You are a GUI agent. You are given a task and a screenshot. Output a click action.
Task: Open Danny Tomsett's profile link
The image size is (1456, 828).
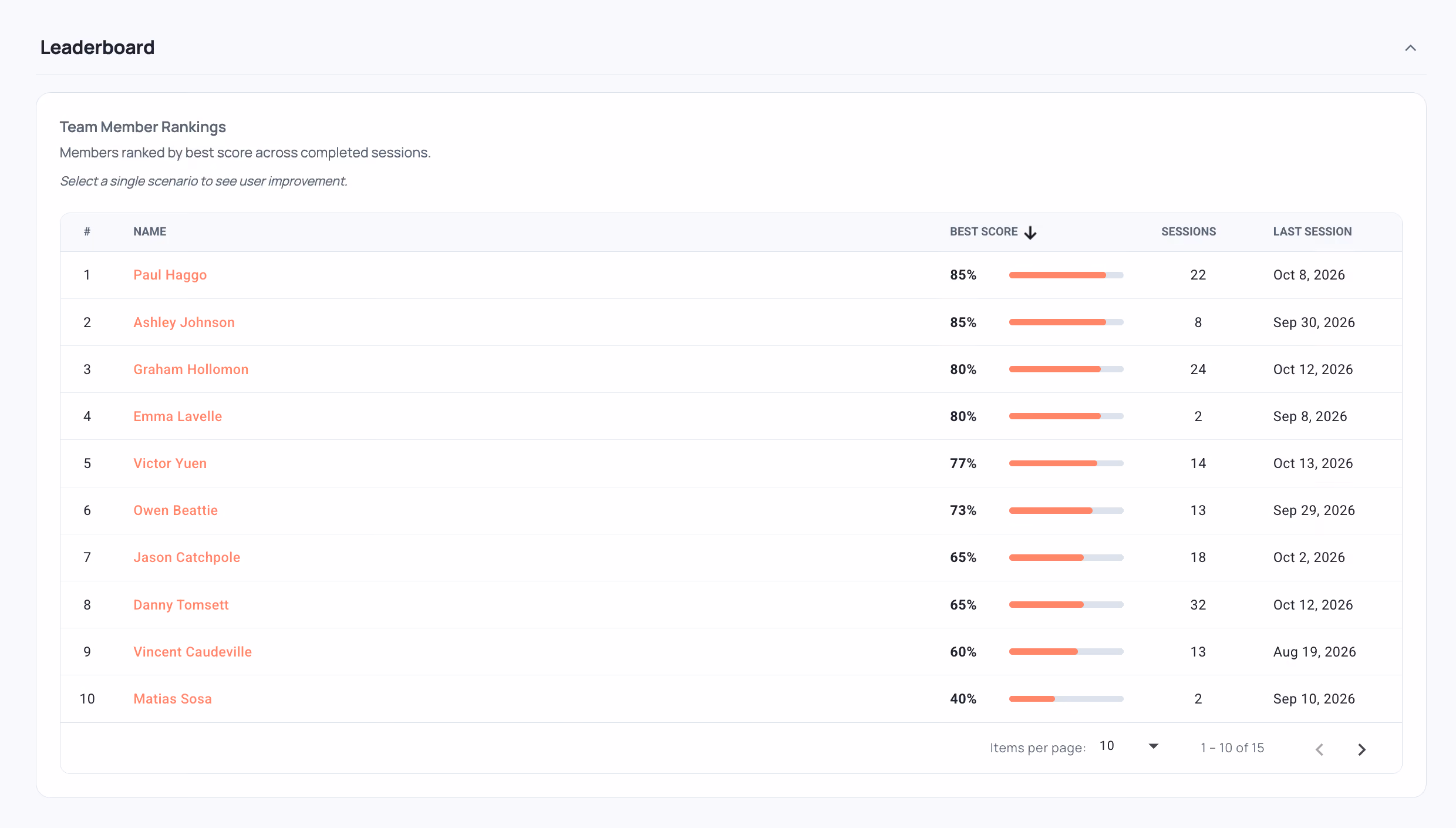click(x=181, y=605)
